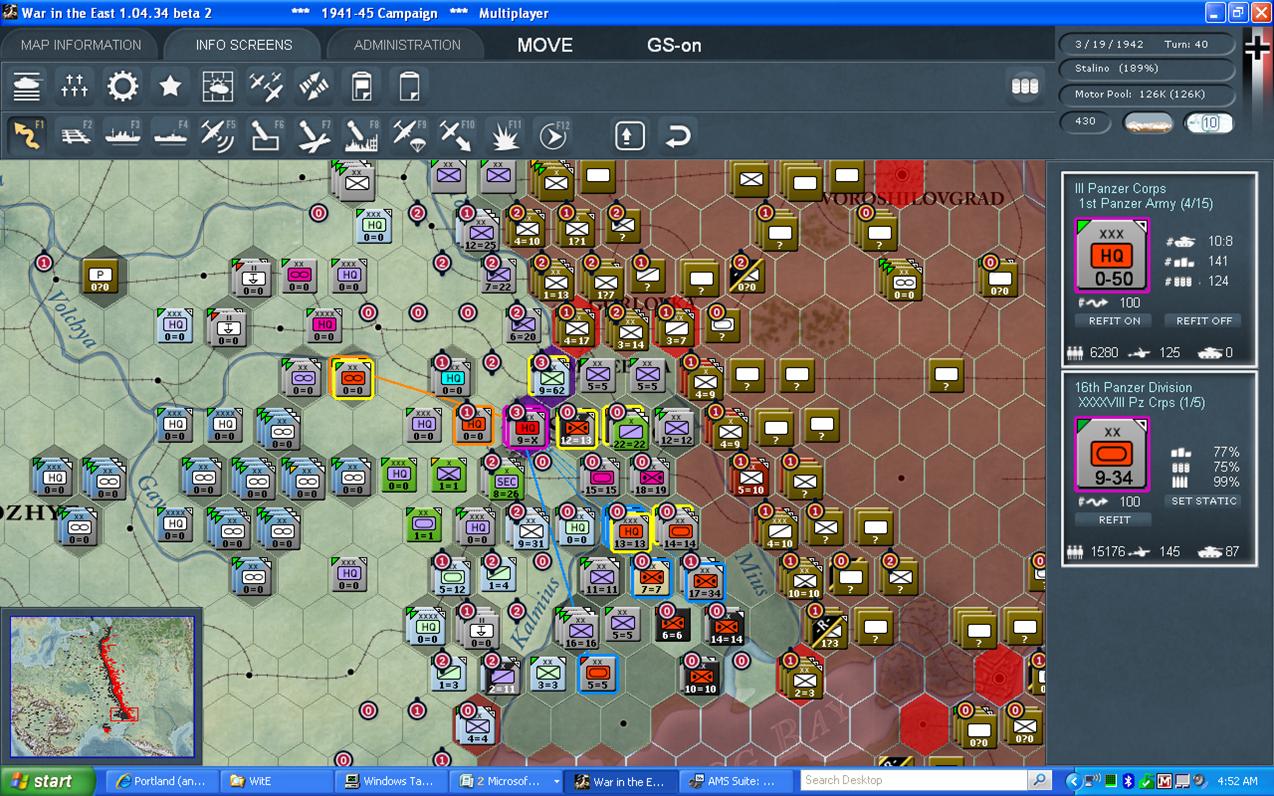Click the 1st Panzer Army (4/15) link
Image resolution: width=1274 pixels, height=796 pixels.
coord(1146,204)
